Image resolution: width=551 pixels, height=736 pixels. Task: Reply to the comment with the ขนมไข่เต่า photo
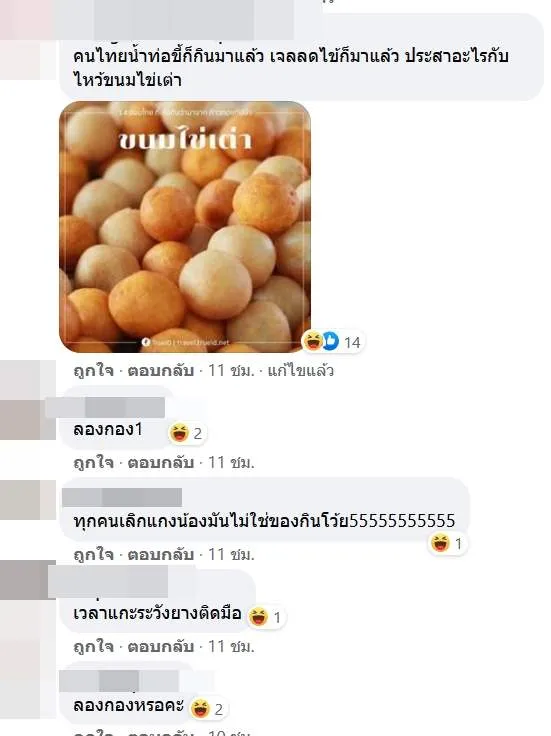point(161,371)
